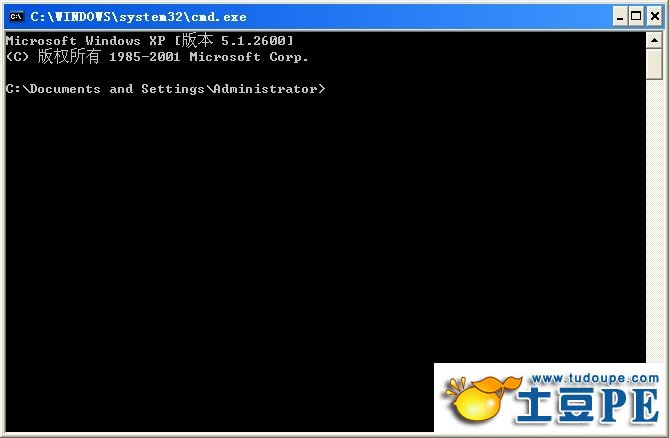Minimize the cmd.exe window

click(x=620, y=17)
